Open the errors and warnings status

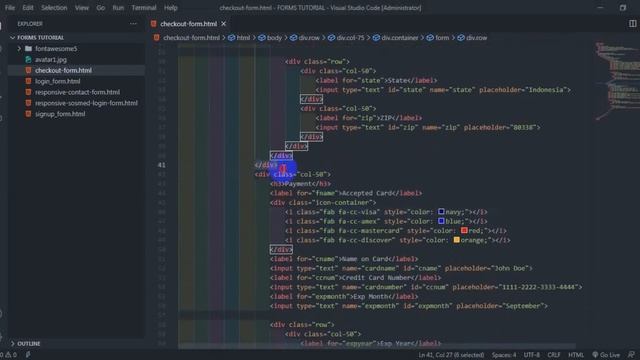click(x=9, y=355)
